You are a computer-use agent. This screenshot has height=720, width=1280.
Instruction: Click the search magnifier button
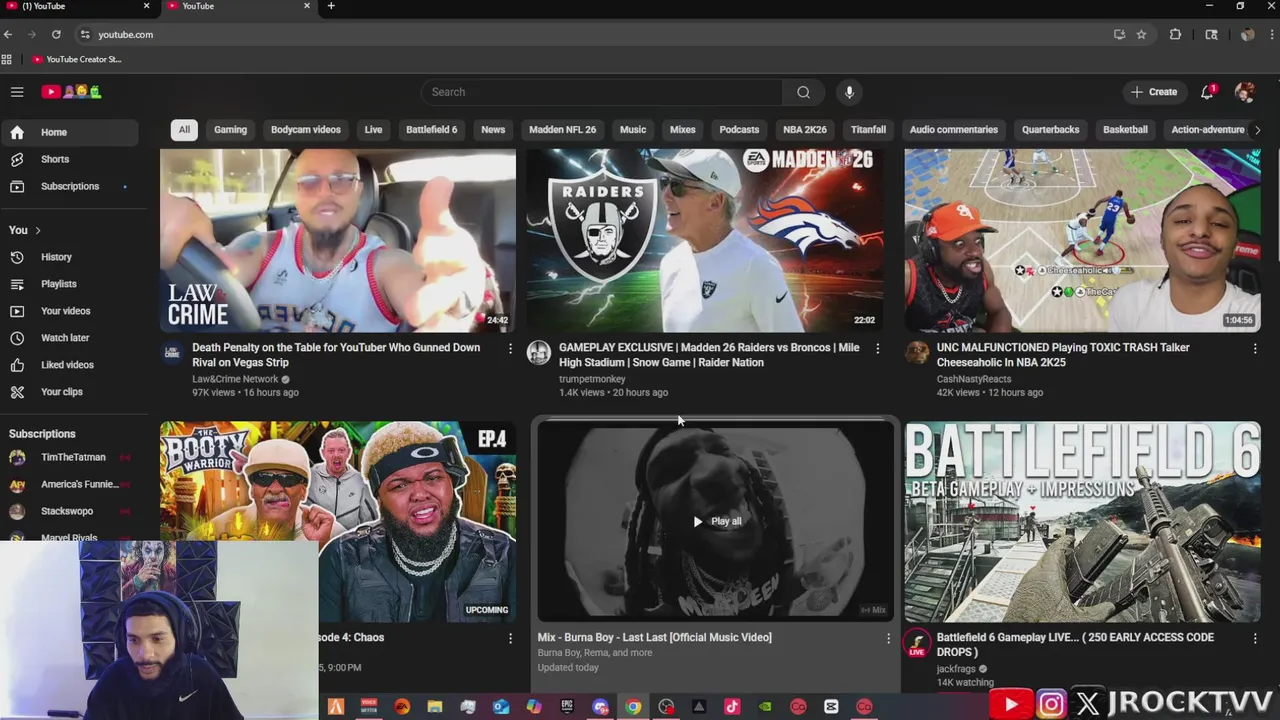coord(803,92)
